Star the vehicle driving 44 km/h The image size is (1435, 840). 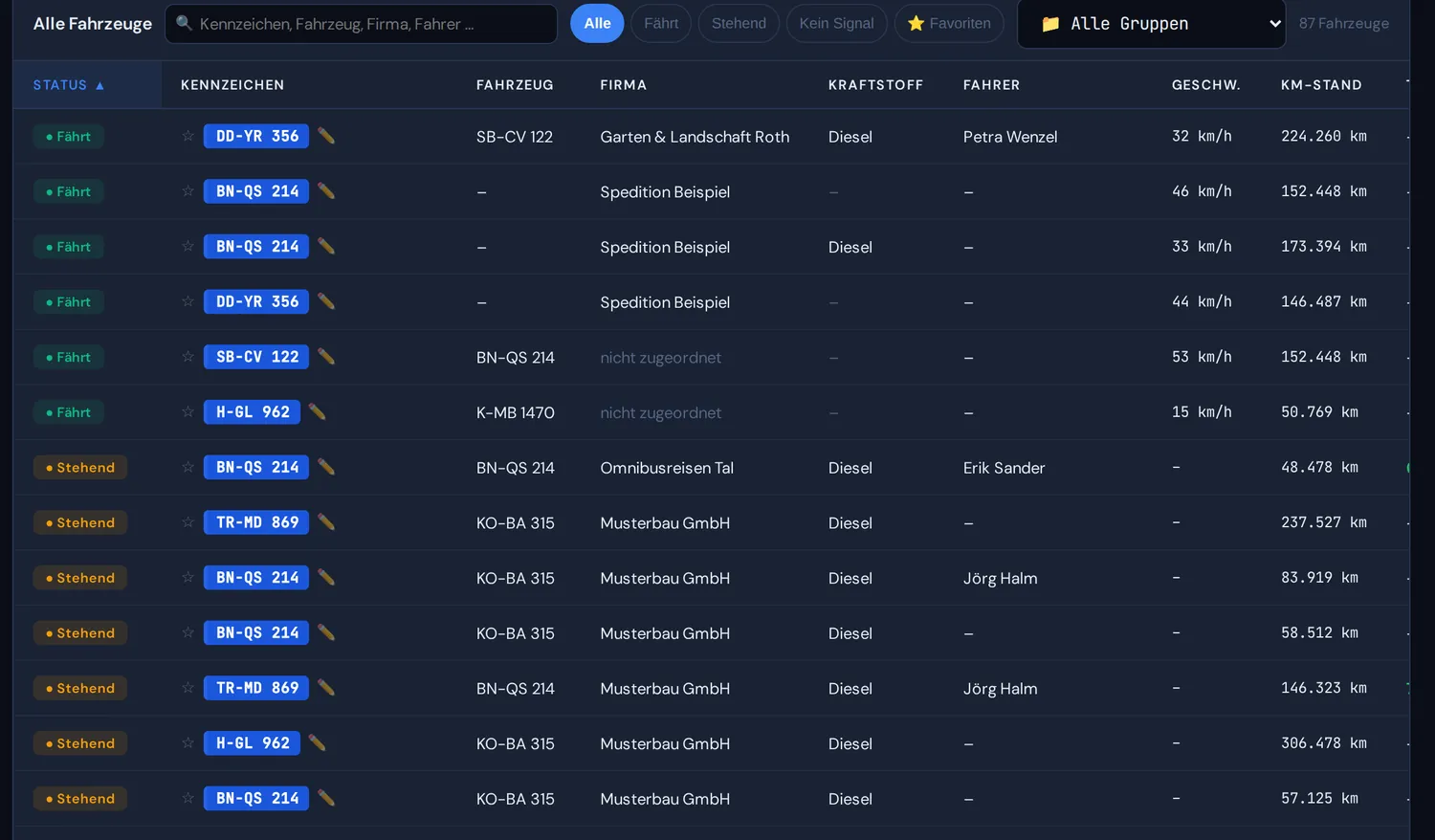188,301
